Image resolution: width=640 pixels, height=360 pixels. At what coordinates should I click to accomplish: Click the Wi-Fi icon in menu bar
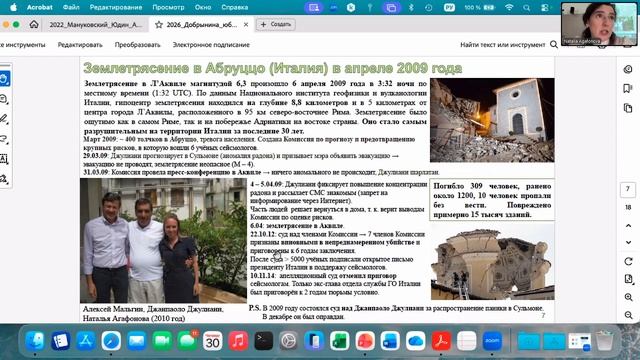(509, 7)
